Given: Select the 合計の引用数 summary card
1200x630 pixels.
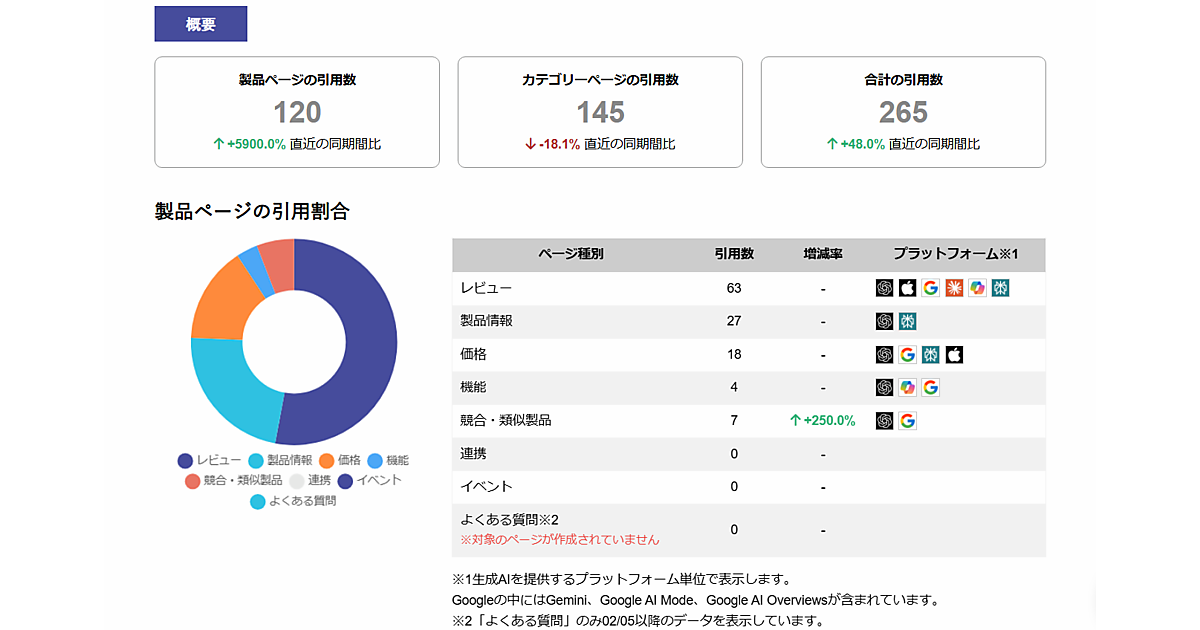Looking at the screenshot, I should pyautogui.click(x=903, y=112).
